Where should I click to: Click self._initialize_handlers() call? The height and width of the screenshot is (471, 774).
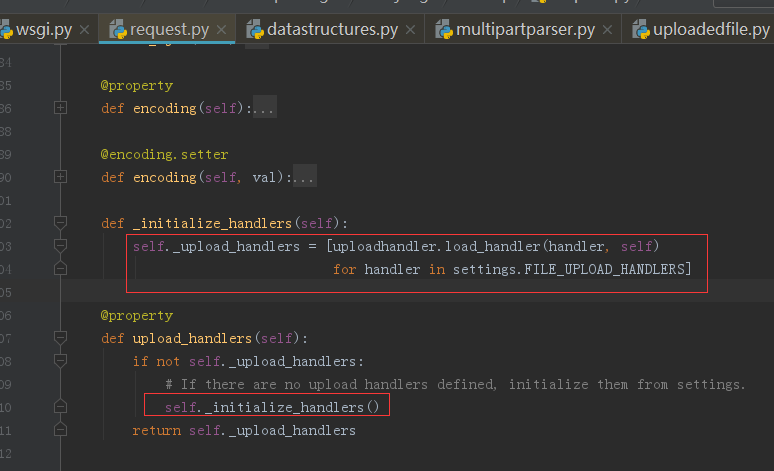(272, 407)
